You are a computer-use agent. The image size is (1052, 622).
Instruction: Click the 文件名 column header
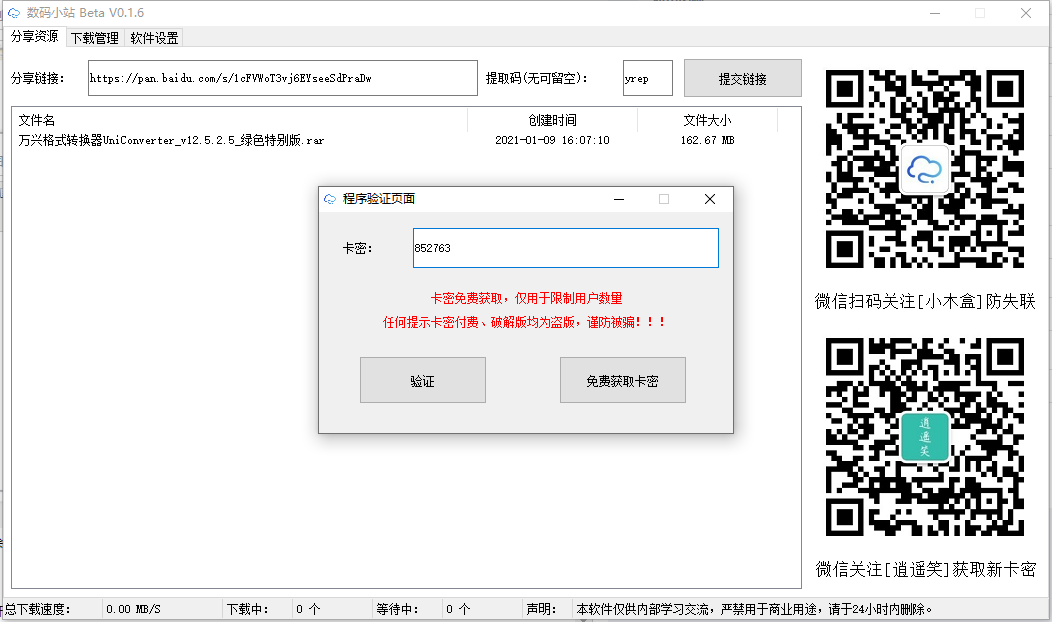[x=242, y=120]
